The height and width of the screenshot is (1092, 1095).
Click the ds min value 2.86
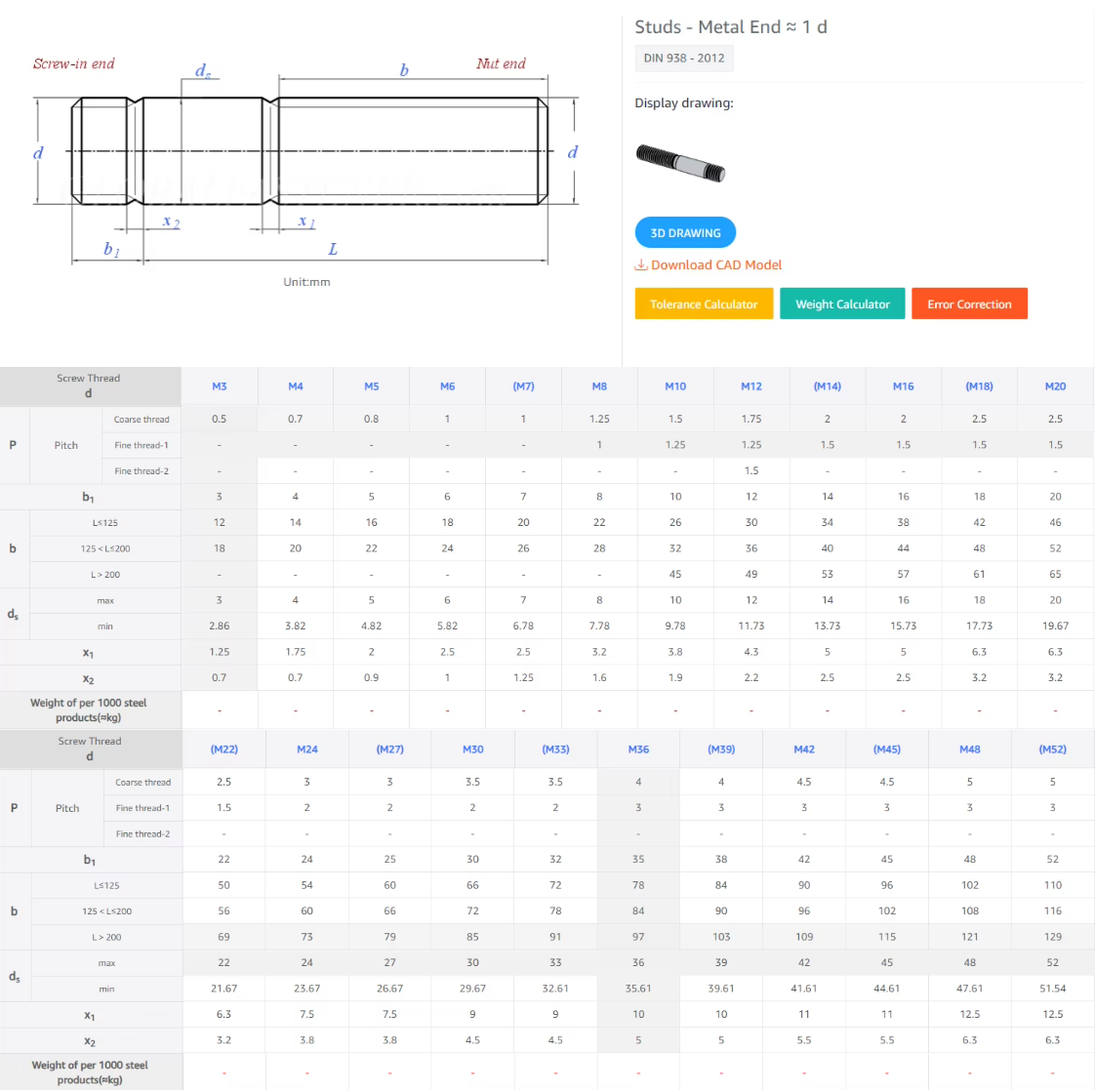(x=220, y=627)
